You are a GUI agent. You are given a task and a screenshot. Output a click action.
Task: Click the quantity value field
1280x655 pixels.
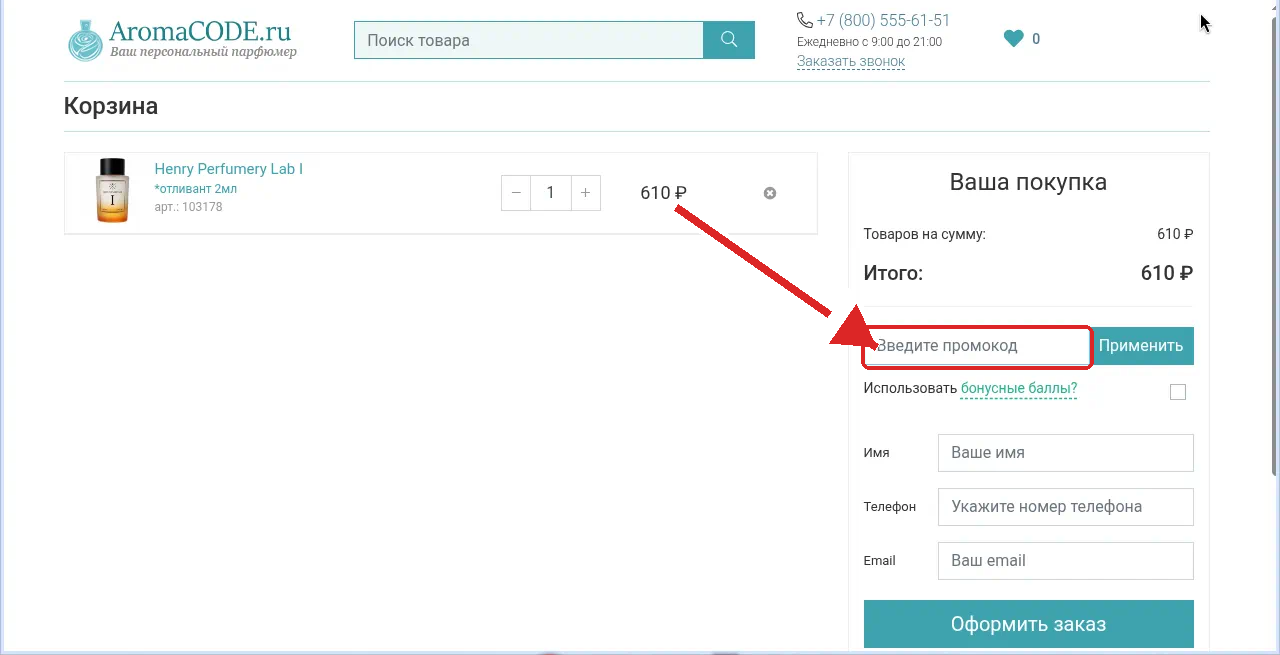point(551,193)
